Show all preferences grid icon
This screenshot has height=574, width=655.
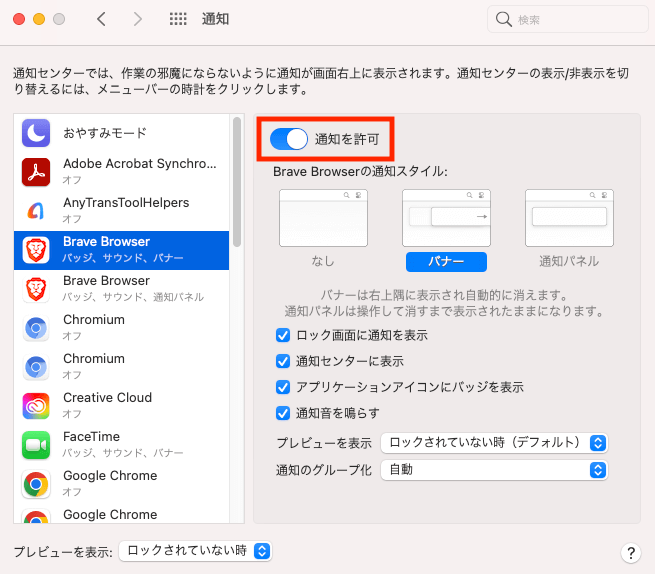[178, 19]
